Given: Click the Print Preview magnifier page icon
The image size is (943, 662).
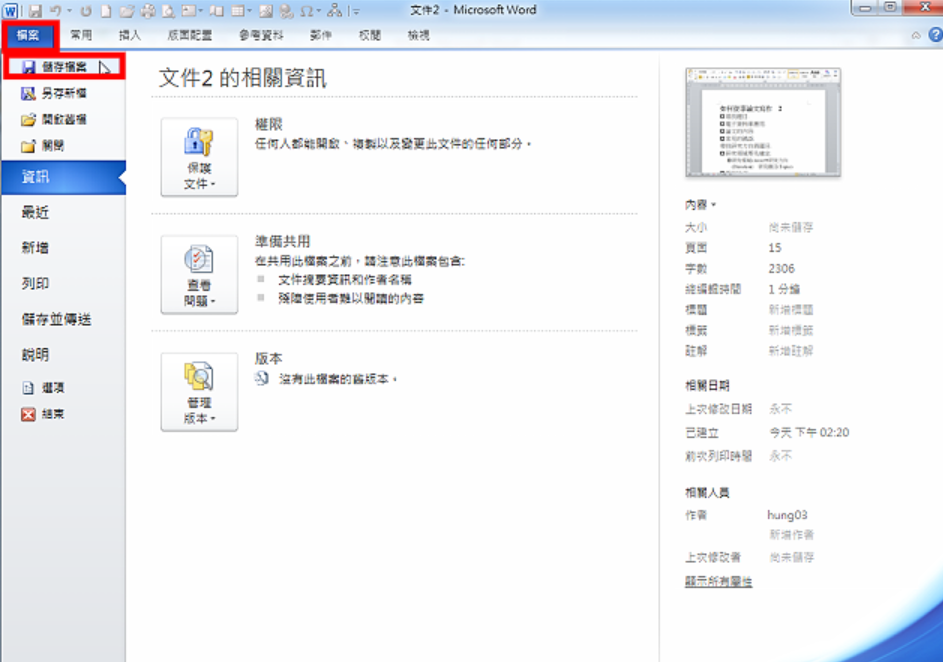Looking at the screenshot, I should [168, 11].
